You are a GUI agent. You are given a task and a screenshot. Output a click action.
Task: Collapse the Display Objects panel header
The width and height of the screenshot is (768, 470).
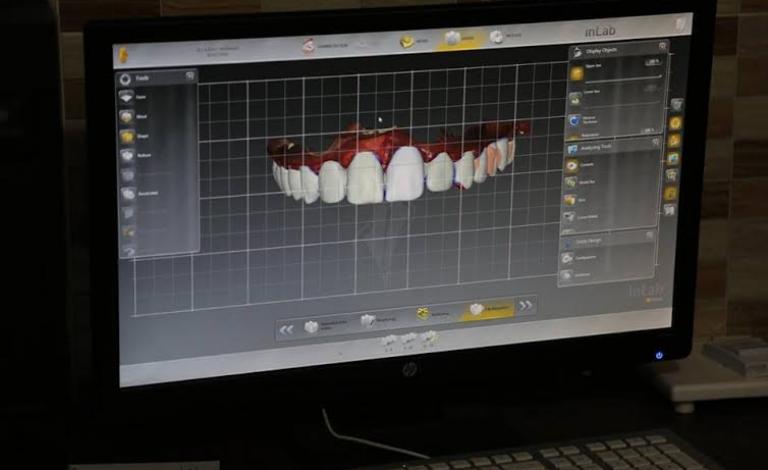662,46
